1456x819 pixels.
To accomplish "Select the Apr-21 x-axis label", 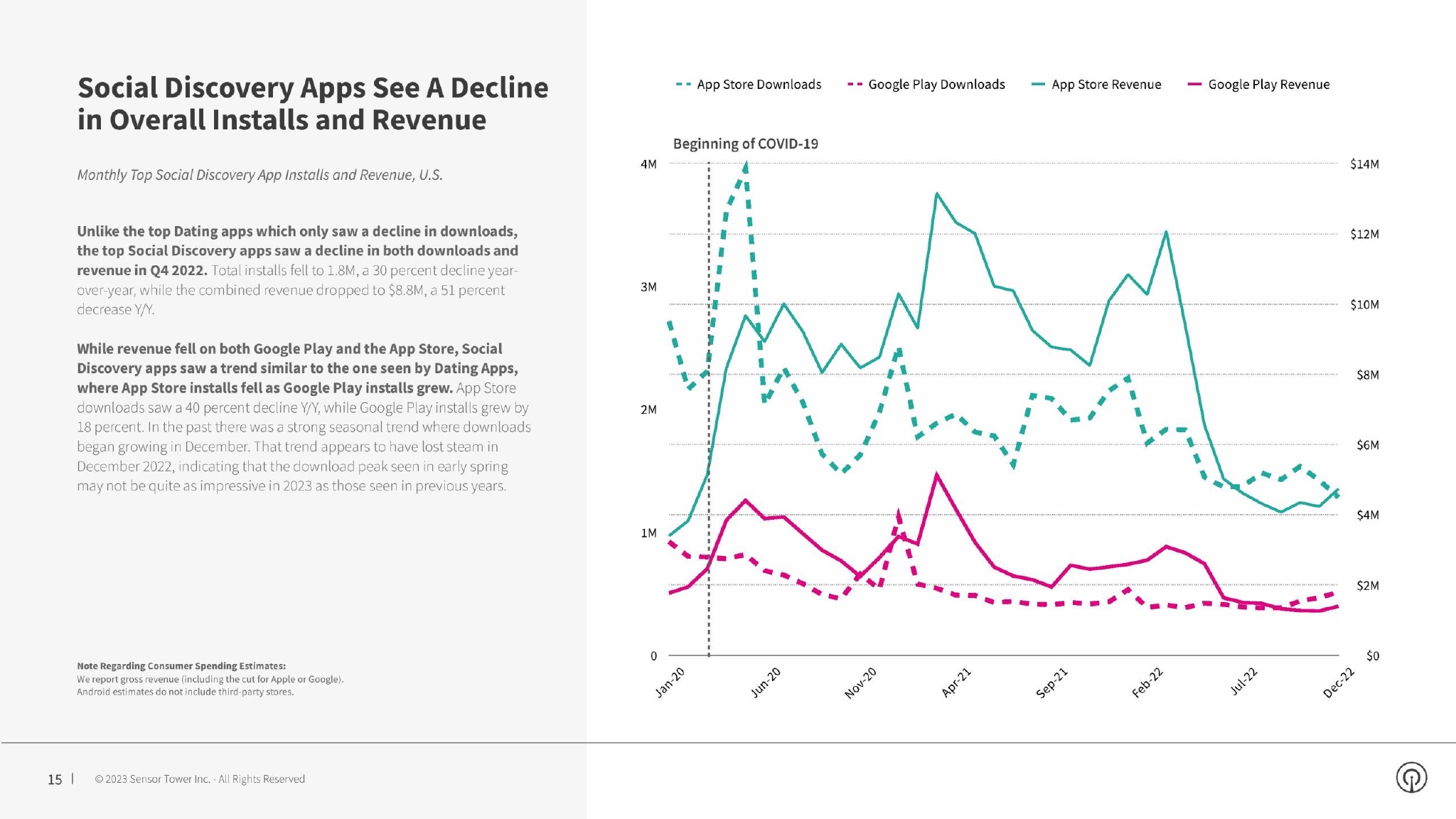I will 956,682.
